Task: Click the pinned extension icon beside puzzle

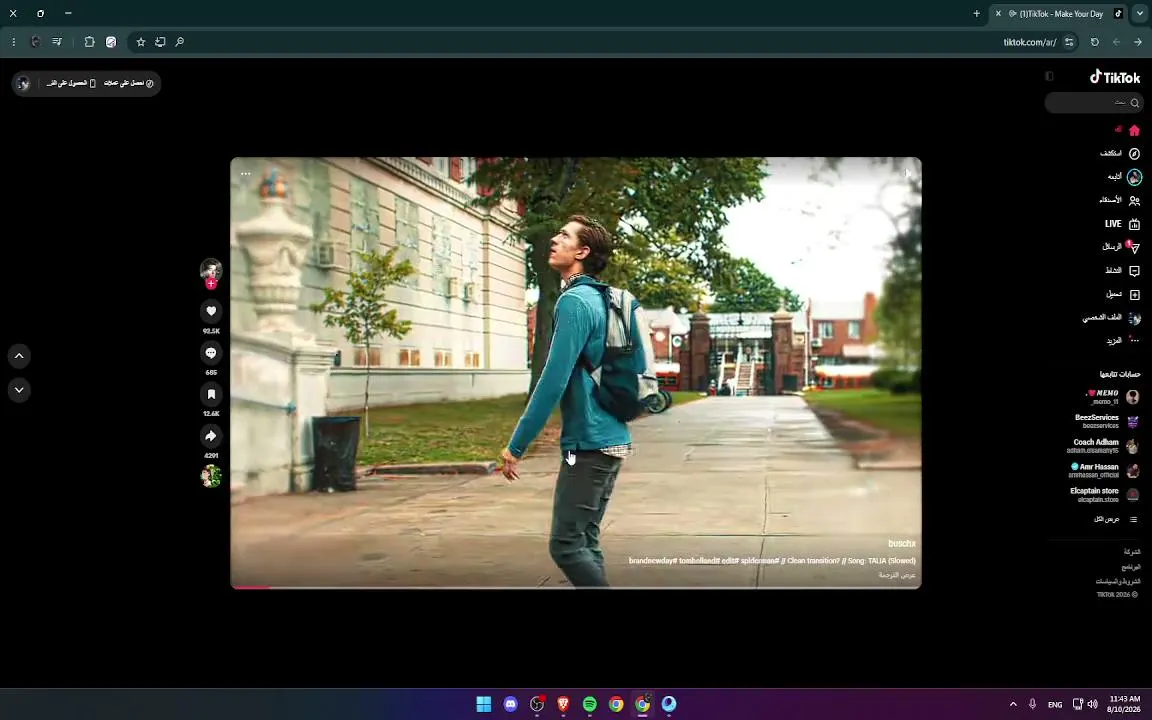Action: click(111, 42)
